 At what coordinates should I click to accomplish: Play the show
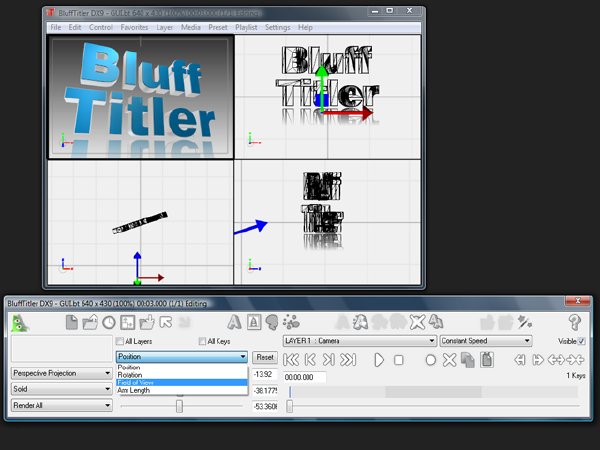378,360
